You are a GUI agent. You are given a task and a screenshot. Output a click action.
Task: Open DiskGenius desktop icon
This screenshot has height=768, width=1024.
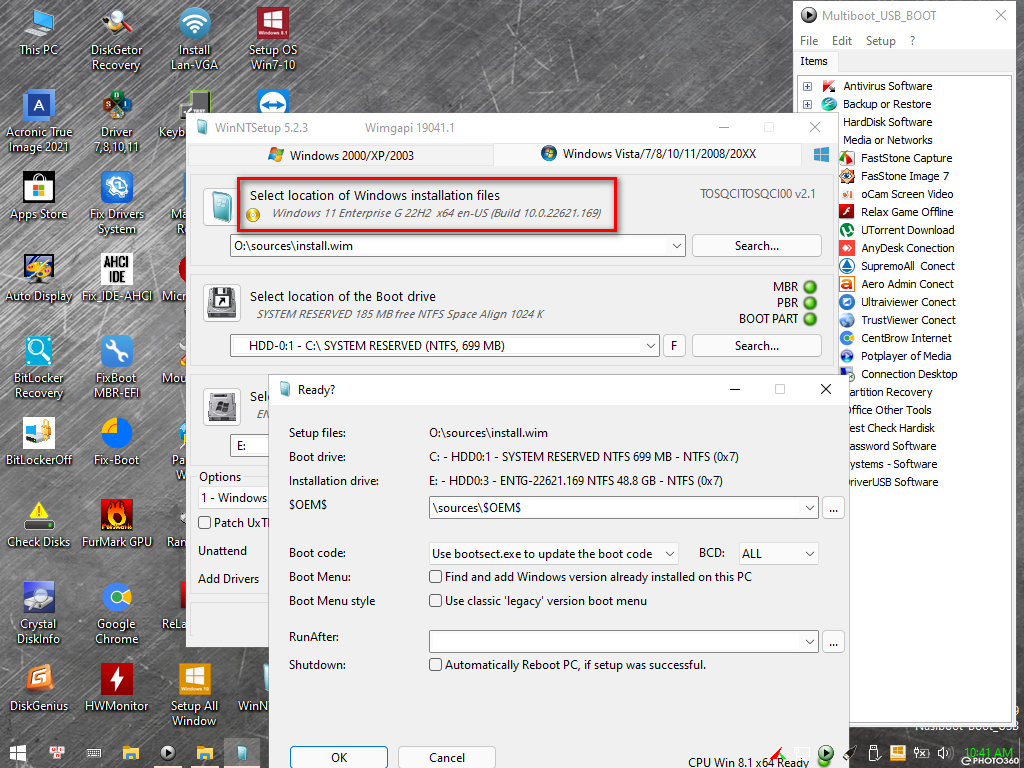tap(39, 688)
